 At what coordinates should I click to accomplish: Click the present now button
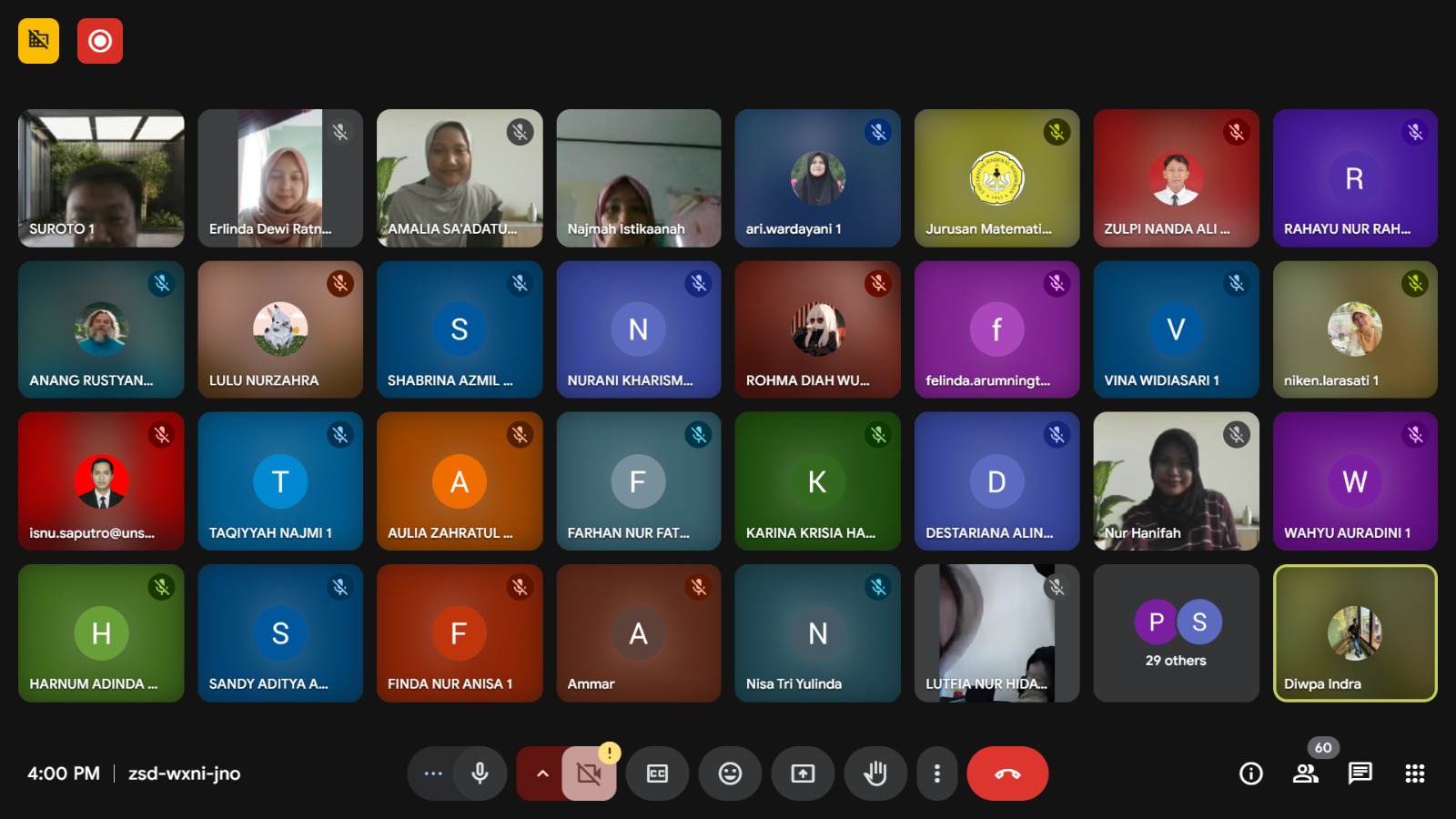click(x=803, y=773)
